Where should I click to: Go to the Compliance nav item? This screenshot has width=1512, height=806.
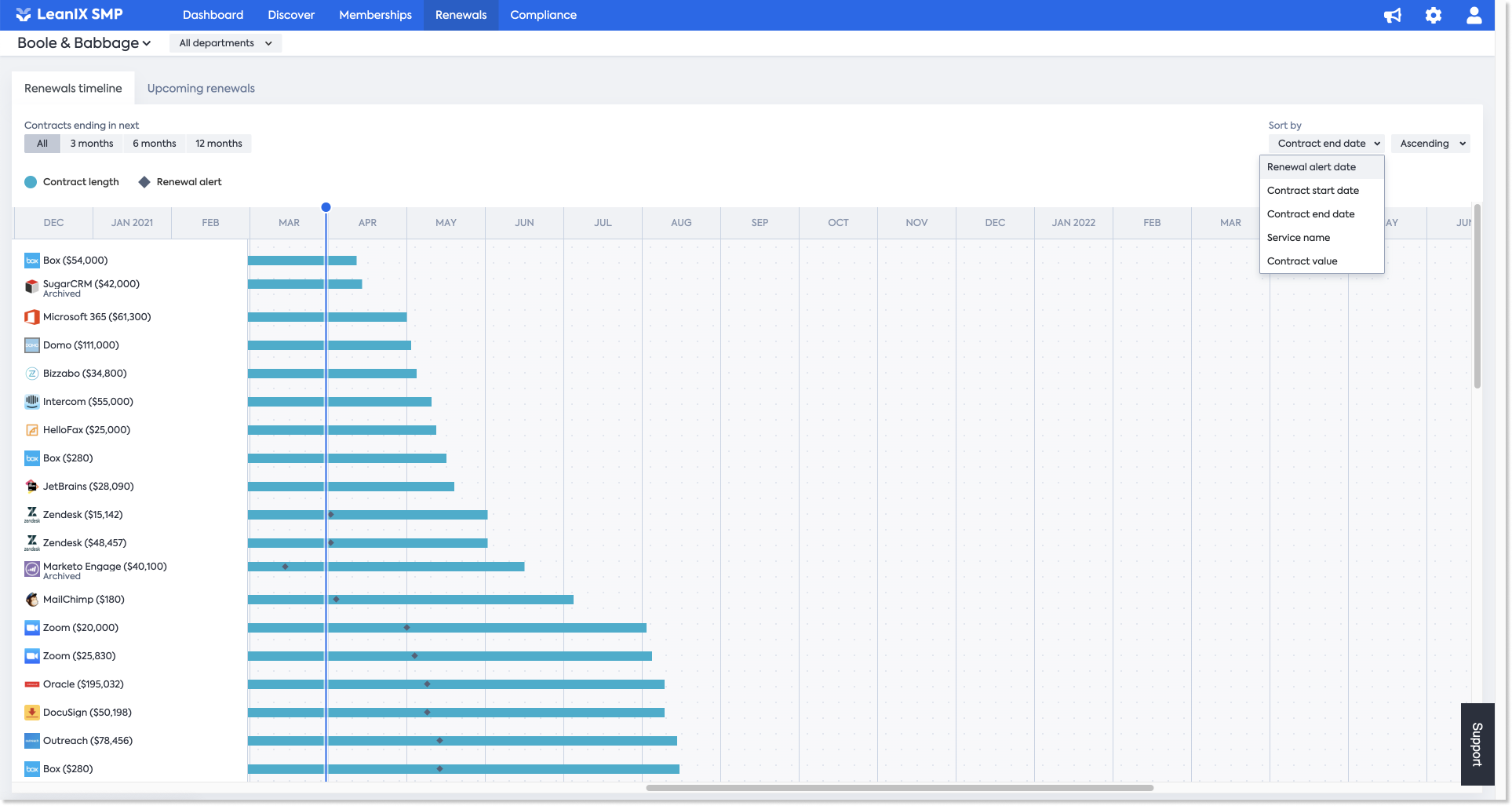click(544, 15)
